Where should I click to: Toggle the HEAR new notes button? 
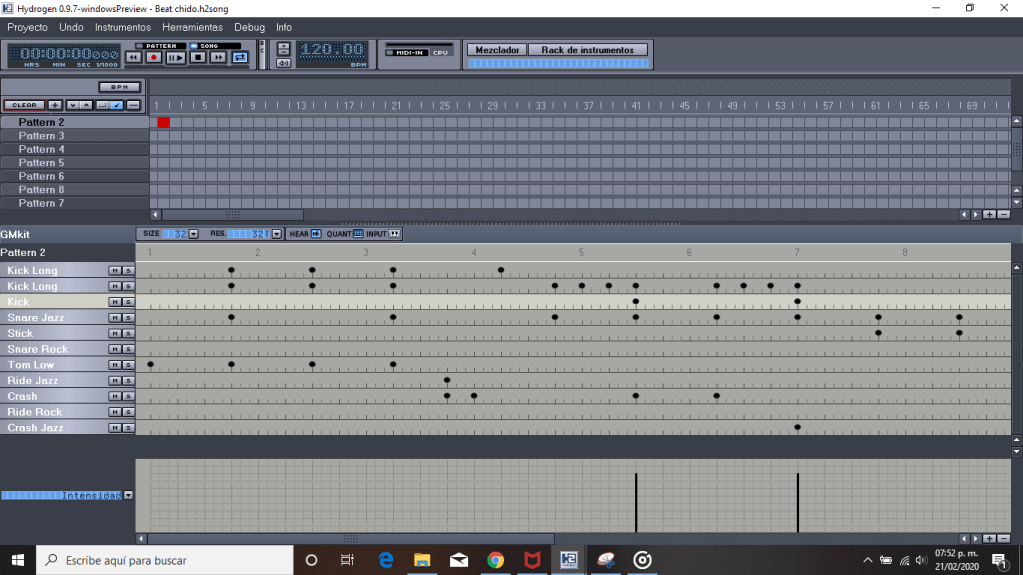[316, 234]
